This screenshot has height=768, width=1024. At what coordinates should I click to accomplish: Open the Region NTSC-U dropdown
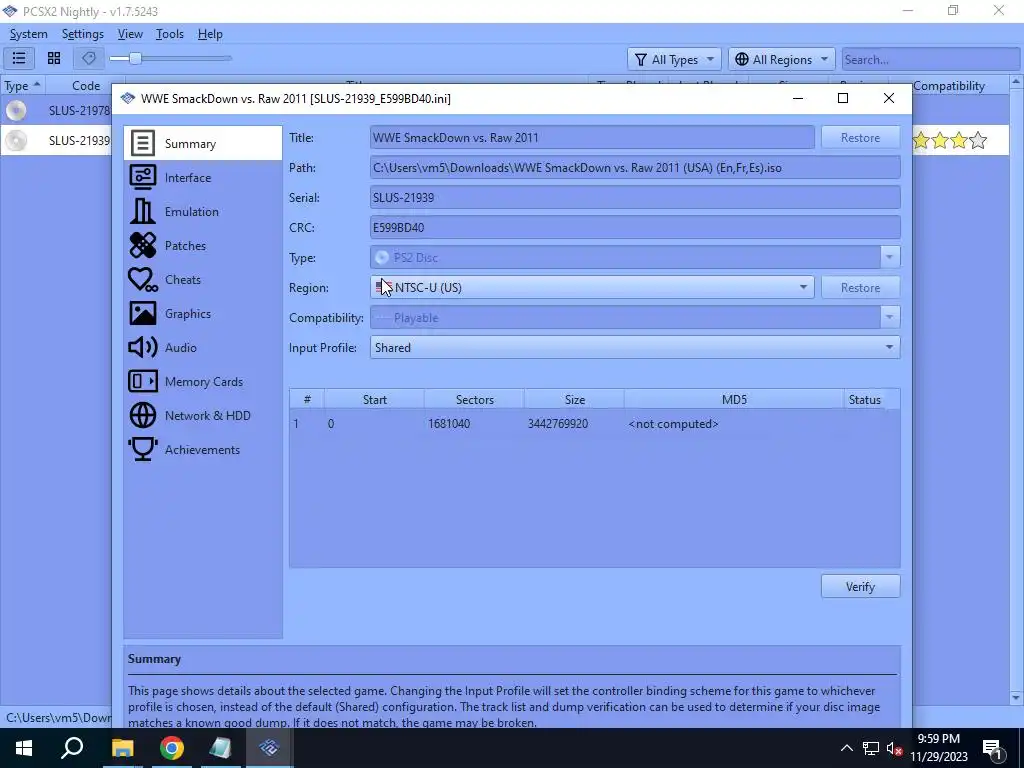(x=592, y=287)
